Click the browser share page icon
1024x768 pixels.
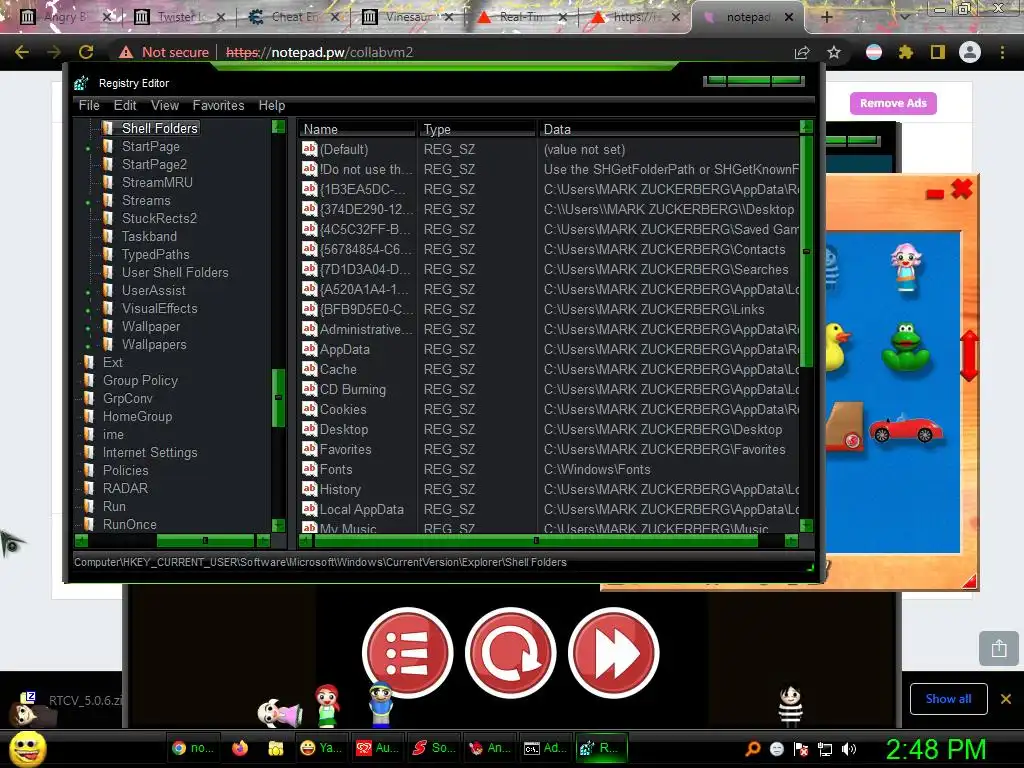(x=802, y=52)
